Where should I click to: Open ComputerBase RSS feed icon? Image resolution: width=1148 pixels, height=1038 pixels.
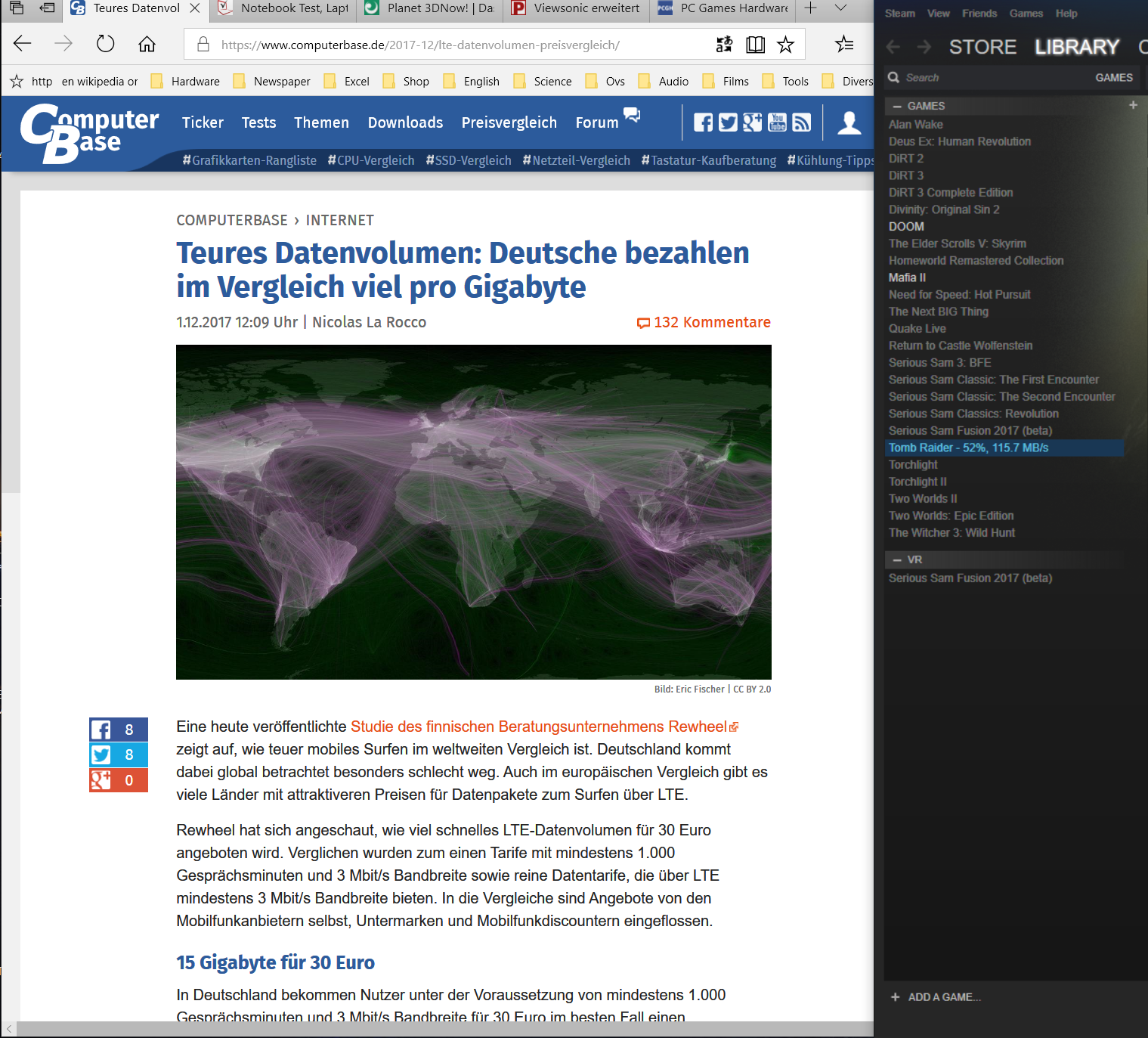pyautogui.click(x=801, y=122)
